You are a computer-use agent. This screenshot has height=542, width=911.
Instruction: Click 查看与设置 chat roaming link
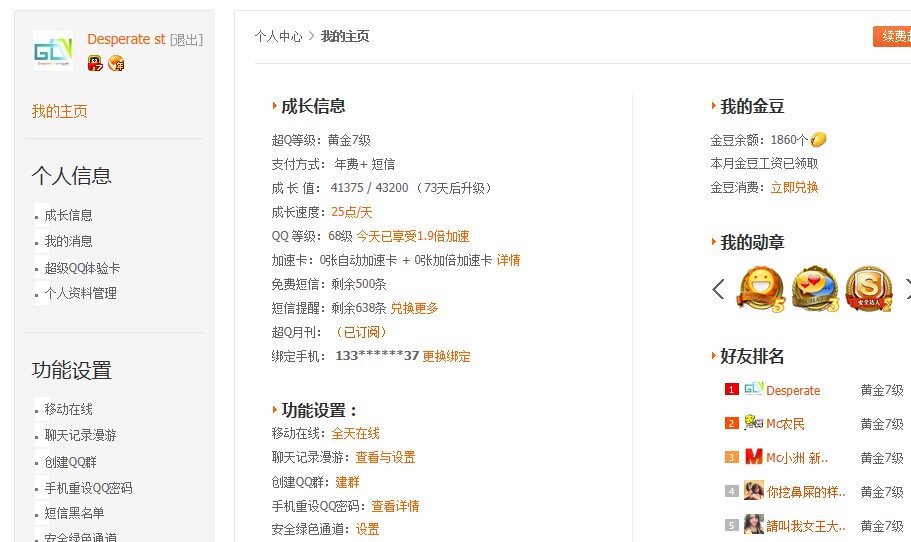tap(386, 457)
